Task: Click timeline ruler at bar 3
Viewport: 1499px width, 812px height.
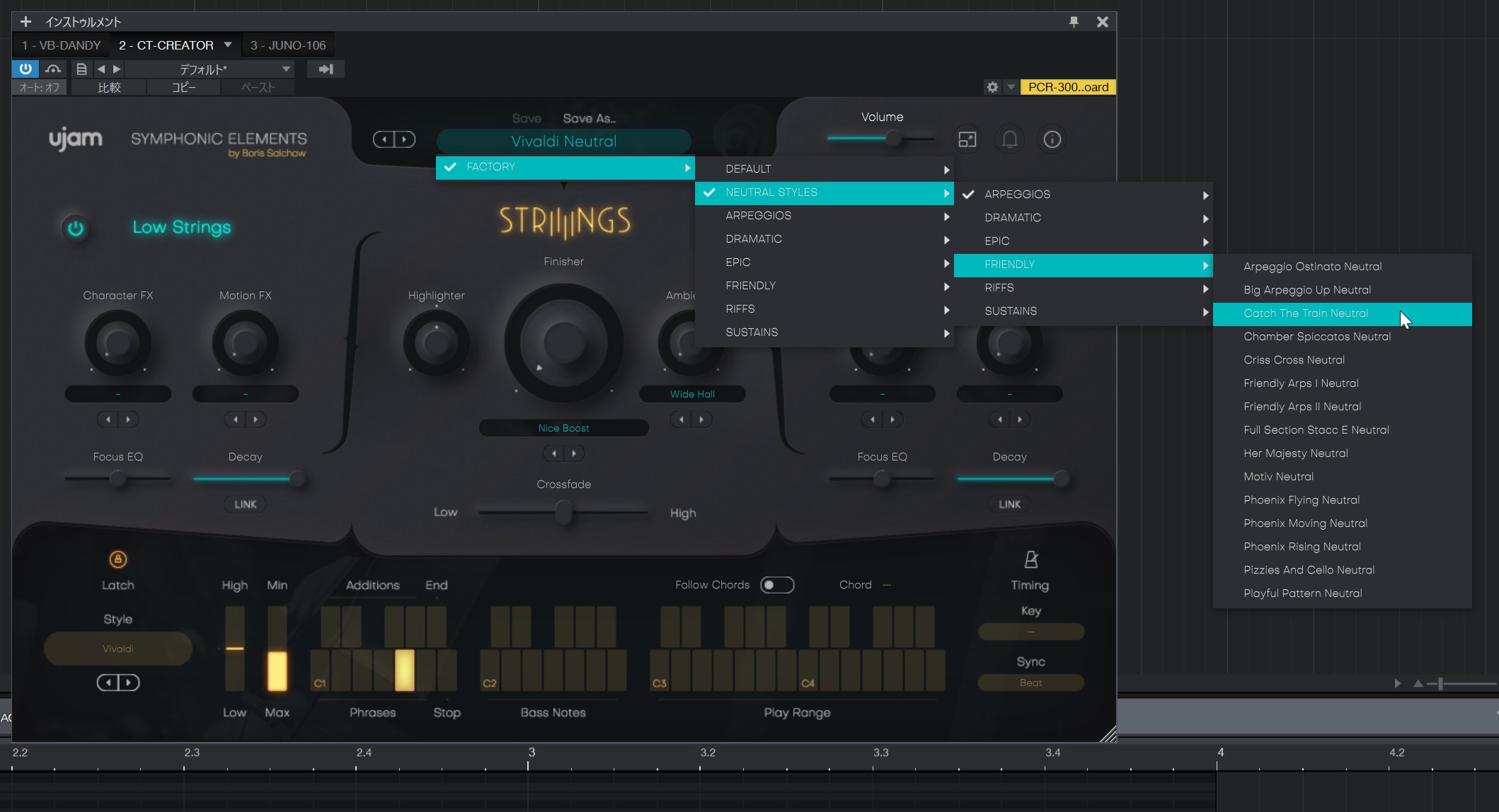Action: (x=531, y=753)
